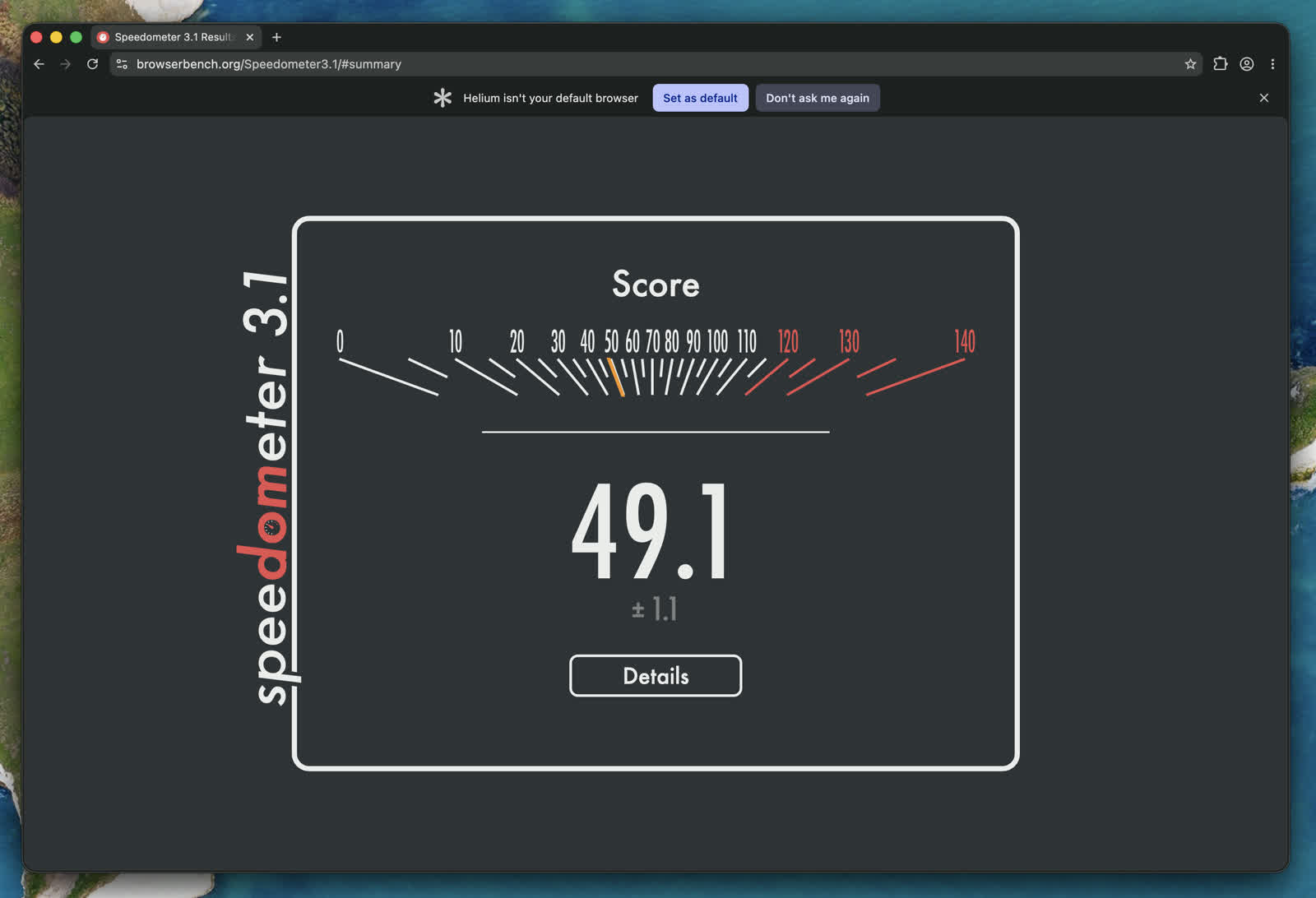Click the Score heading
The height and width of the screenshot is (898, 1316).
[x=656, y=285]
